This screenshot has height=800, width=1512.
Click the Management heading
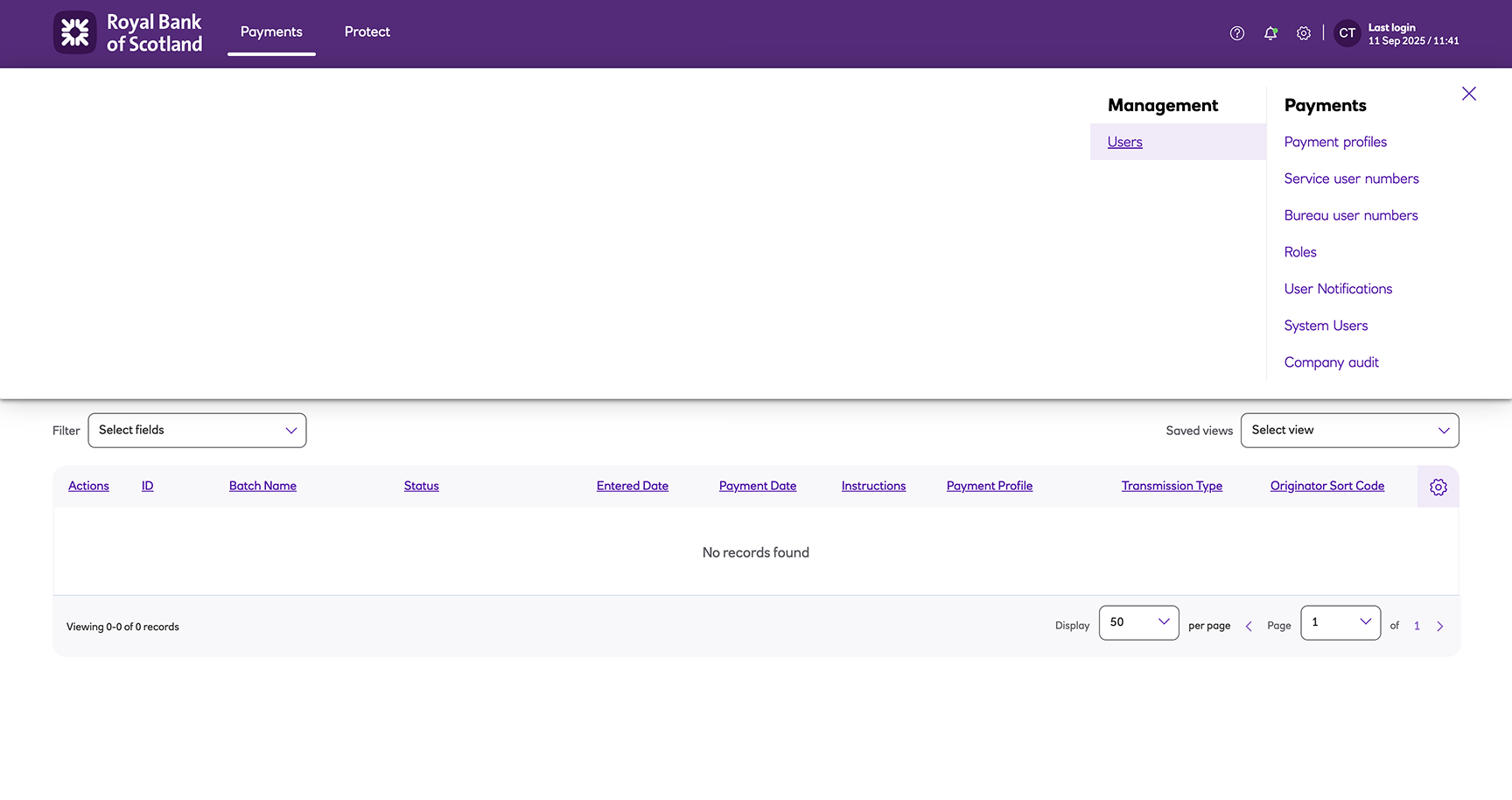point(1163,105)
